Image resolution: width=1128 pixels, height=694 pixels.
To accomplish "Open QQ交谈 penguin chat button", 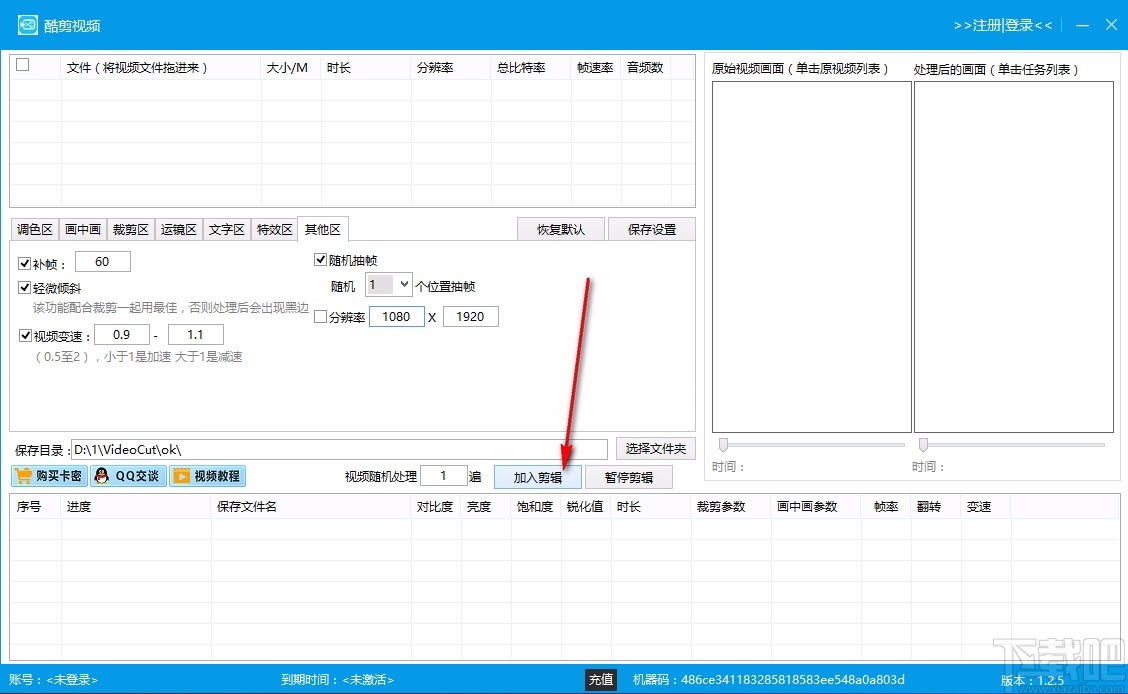I will pos(128,476).
